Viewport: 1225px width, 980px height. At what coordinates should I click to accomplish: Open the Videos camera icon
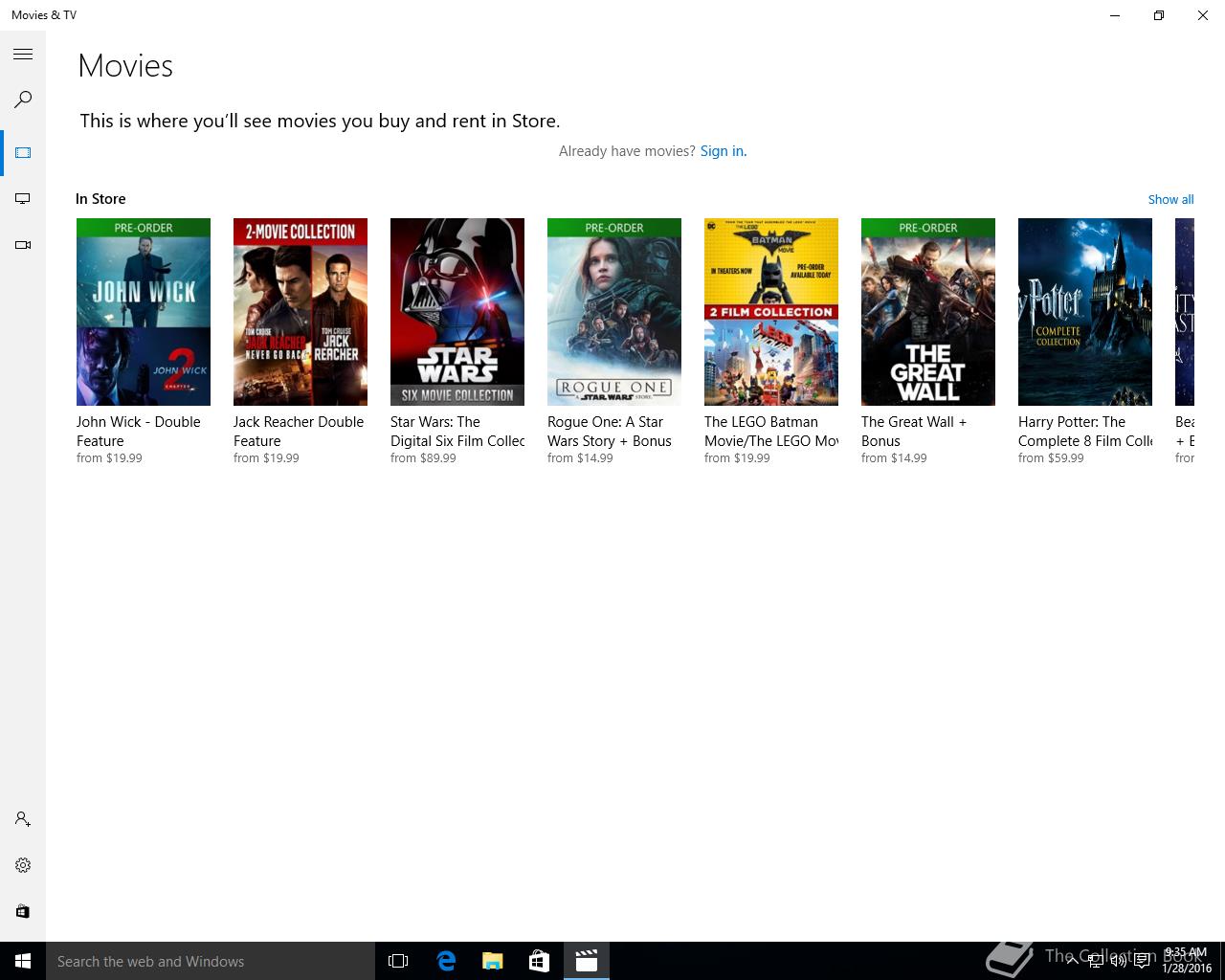click(x=23, y=245)
